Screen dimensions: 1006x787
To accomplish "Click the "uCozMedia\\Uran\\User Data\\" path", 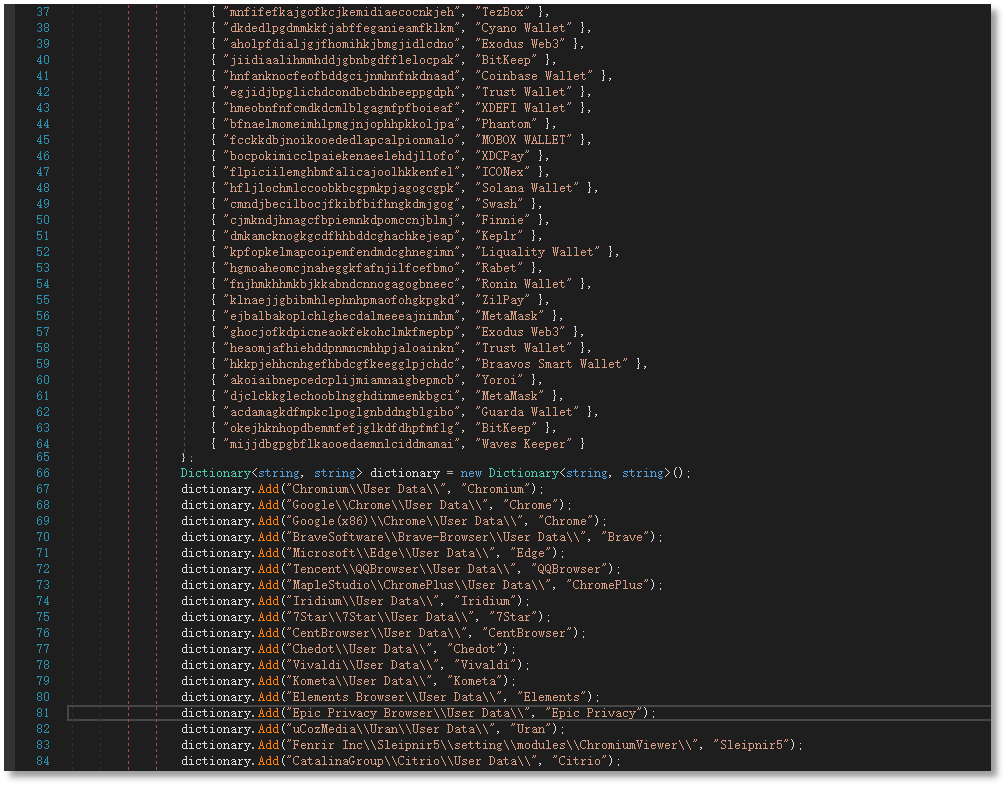I will [x=390, y=729].
